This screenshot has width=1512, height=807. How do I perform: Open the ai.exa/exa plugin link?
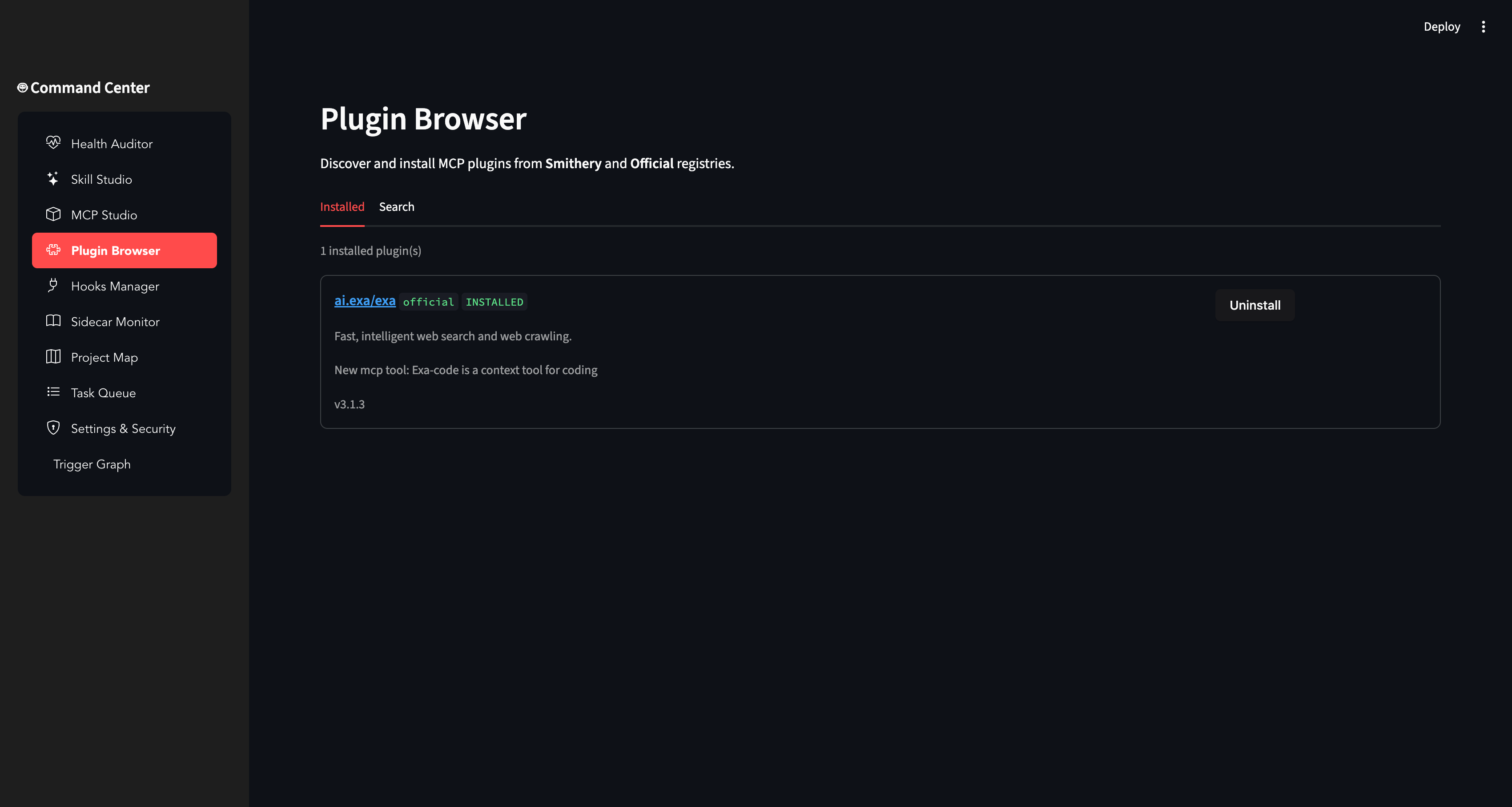click(365, 301)
